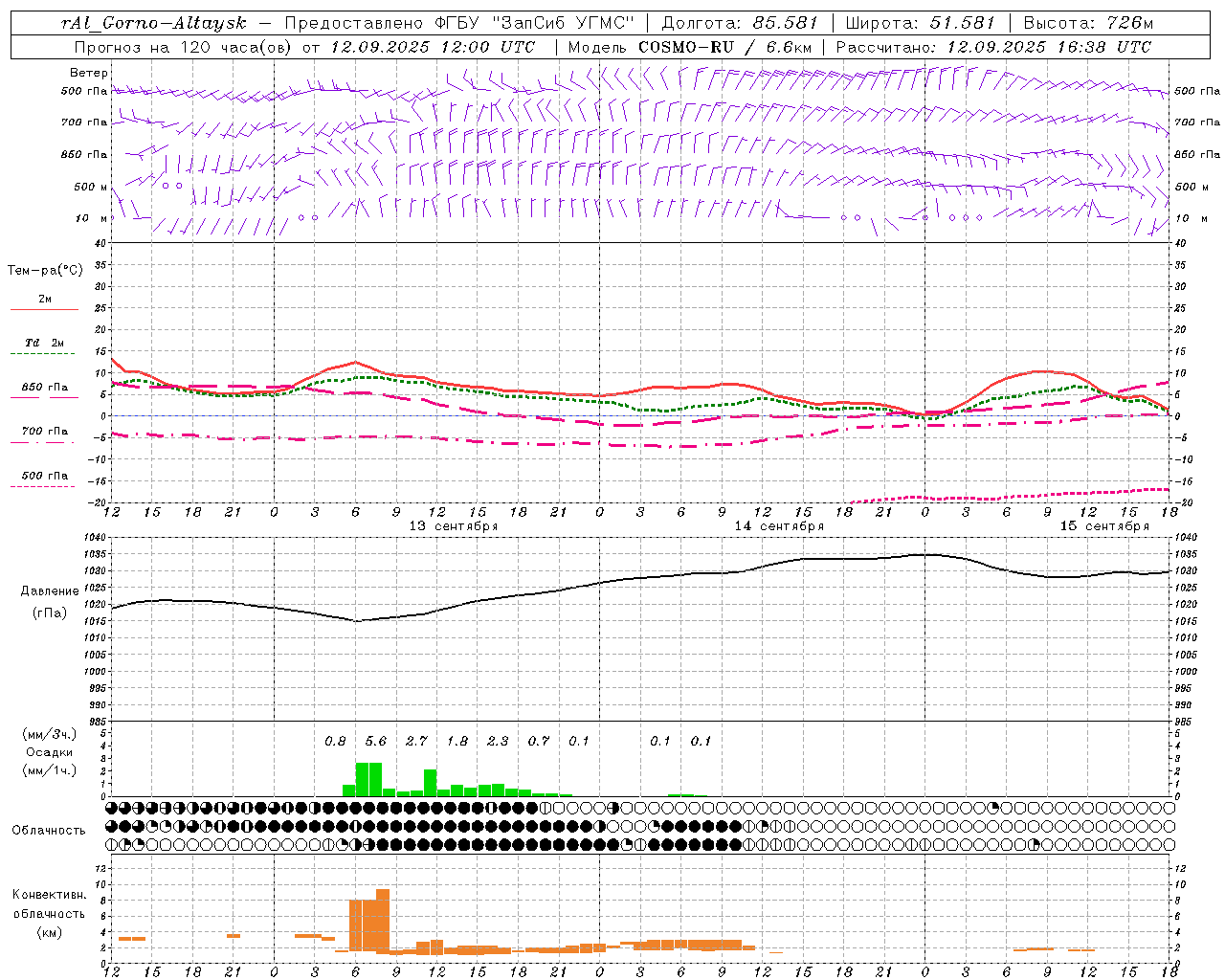1225x980 pixels.
Task: Click the 5.6 three-hour precipitation value
Action: click(x=376, y=742)
